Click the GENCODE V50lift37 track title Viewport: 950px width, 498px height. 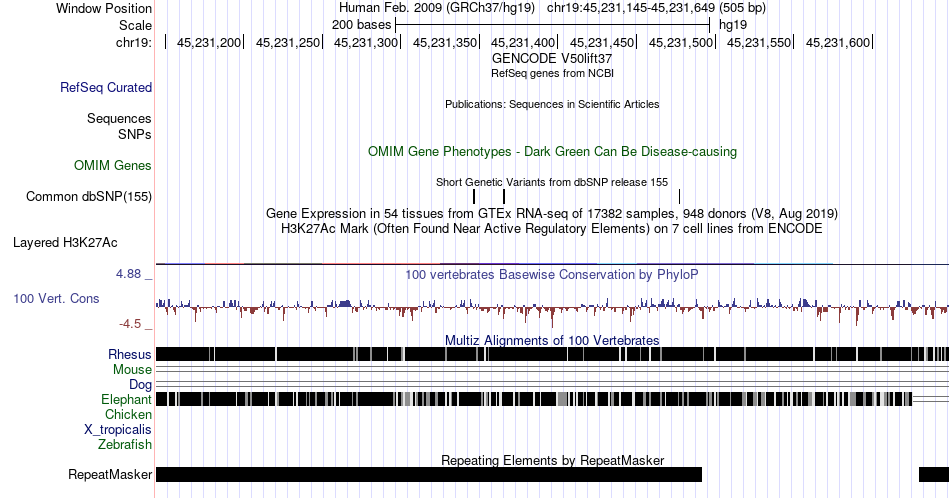552,59
